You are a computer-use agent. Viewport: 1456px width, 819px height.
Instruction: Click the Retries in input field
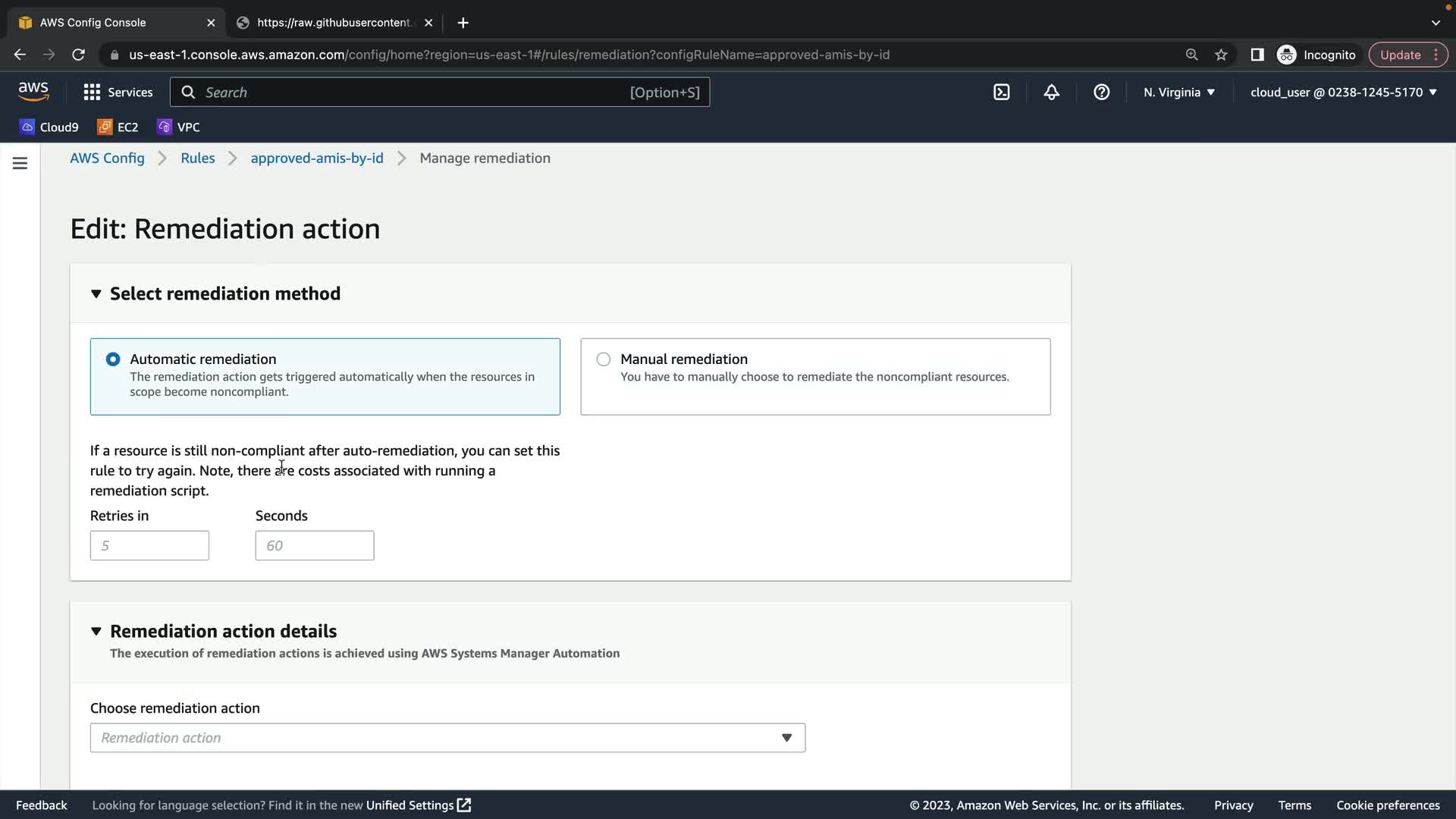pyautogui.click(x=149, y=545)
